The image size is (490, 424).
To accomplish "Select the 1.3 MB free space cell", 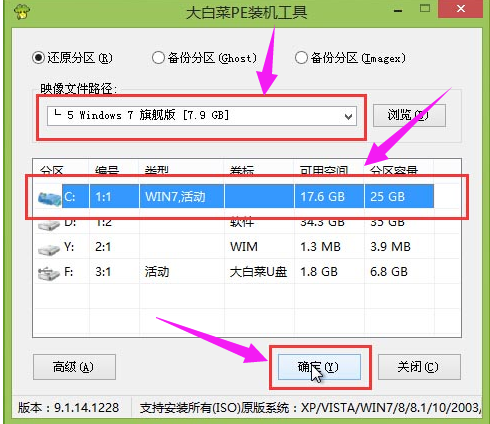I will (320, 247).
